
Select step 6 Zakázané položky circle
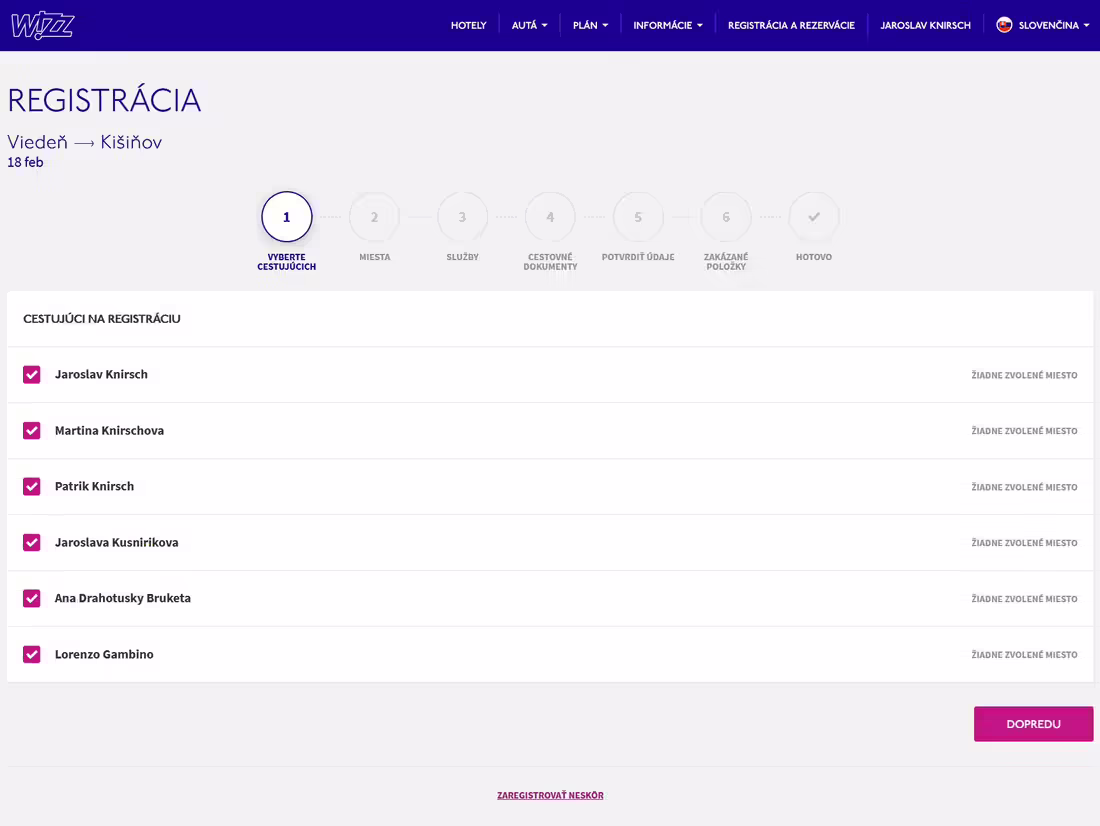tap(726, 217)
